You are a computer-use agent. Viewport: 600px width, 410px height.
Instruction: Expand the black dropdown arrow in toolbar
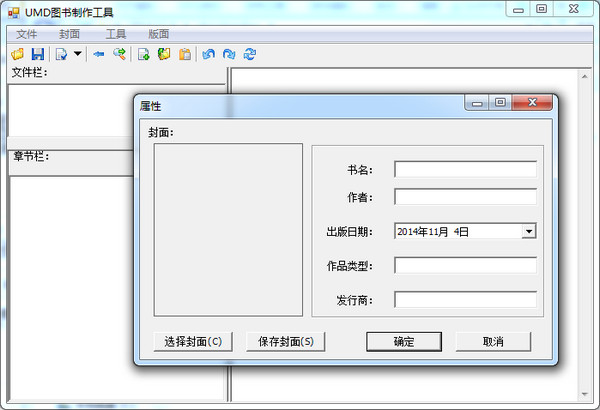[78, 54]
